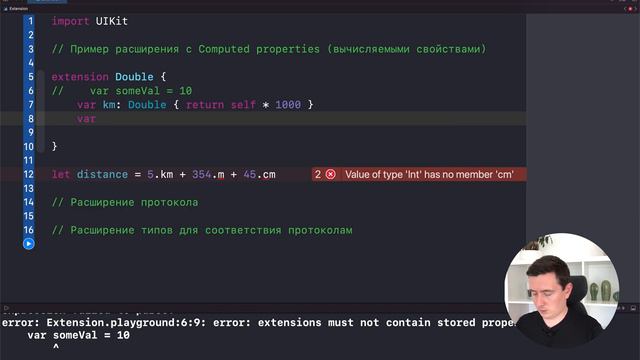
Task: Click the number 1000 on line 7
Action: coord(288,105)
